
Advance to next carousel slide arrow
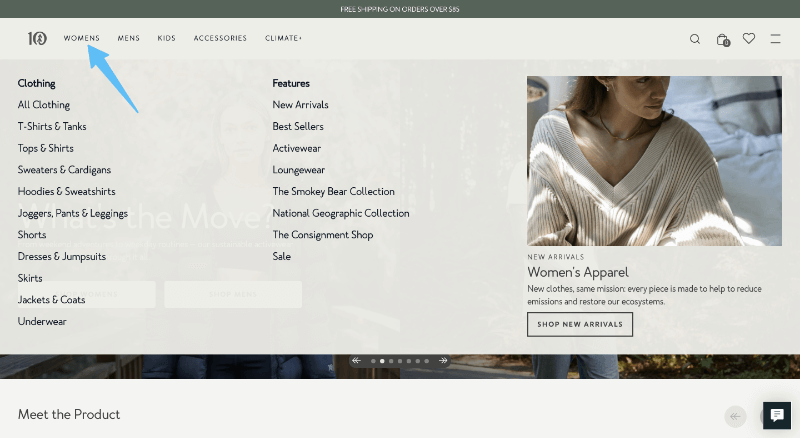(443, 360)
